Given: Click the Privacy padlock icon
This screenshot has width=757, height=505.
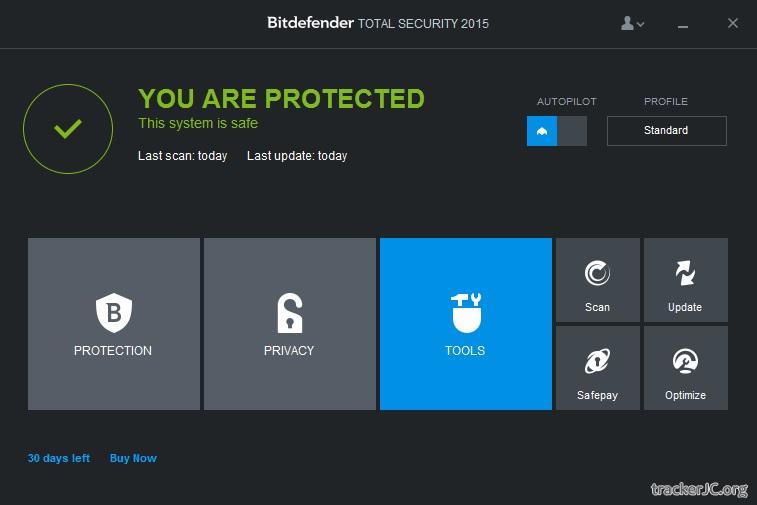Looking at the screenshot, I should [289, 313].
